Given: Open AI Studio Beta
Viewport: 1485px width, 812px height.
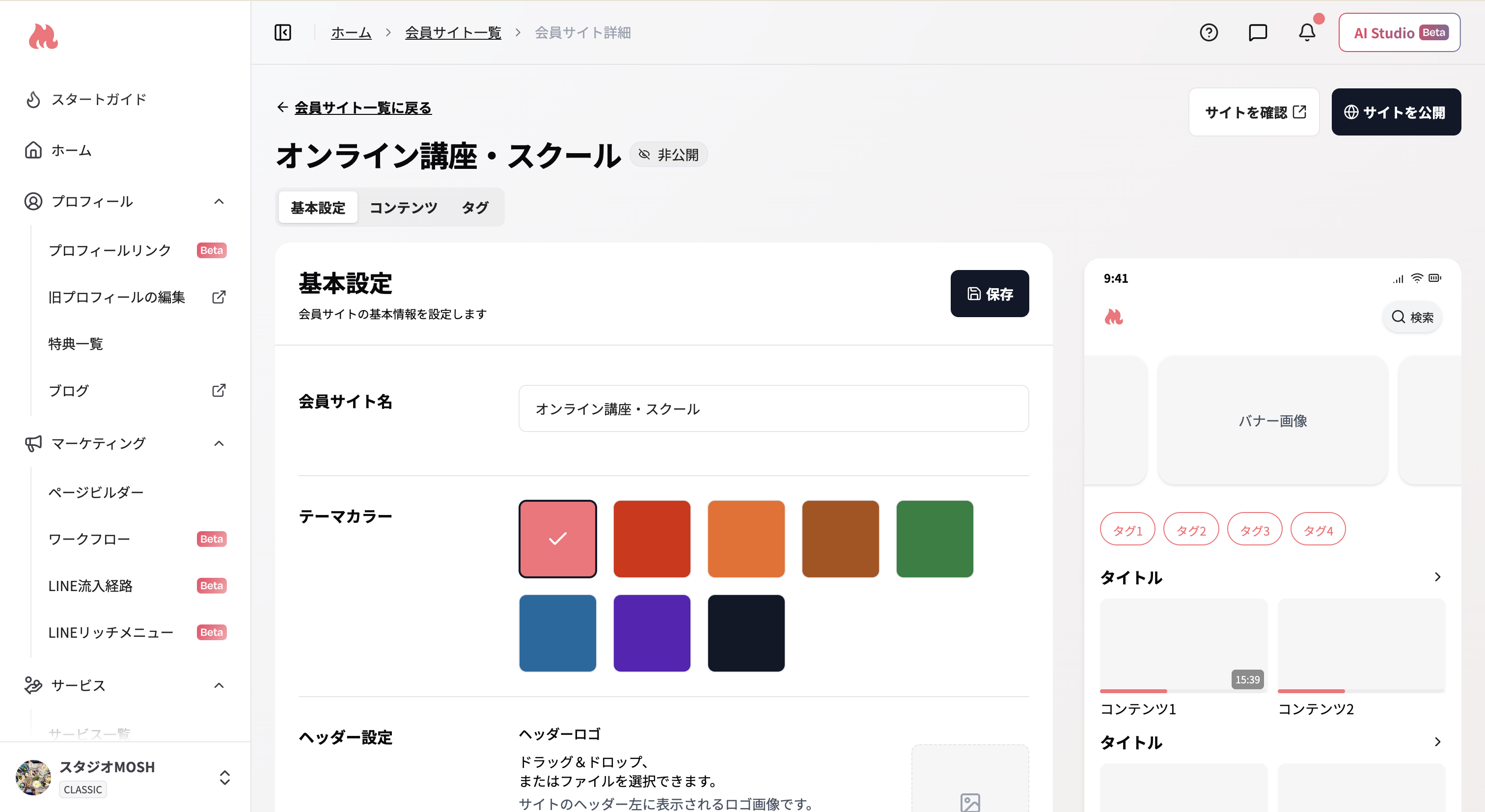Looking at the screenshot, I should pos(1399,32).
